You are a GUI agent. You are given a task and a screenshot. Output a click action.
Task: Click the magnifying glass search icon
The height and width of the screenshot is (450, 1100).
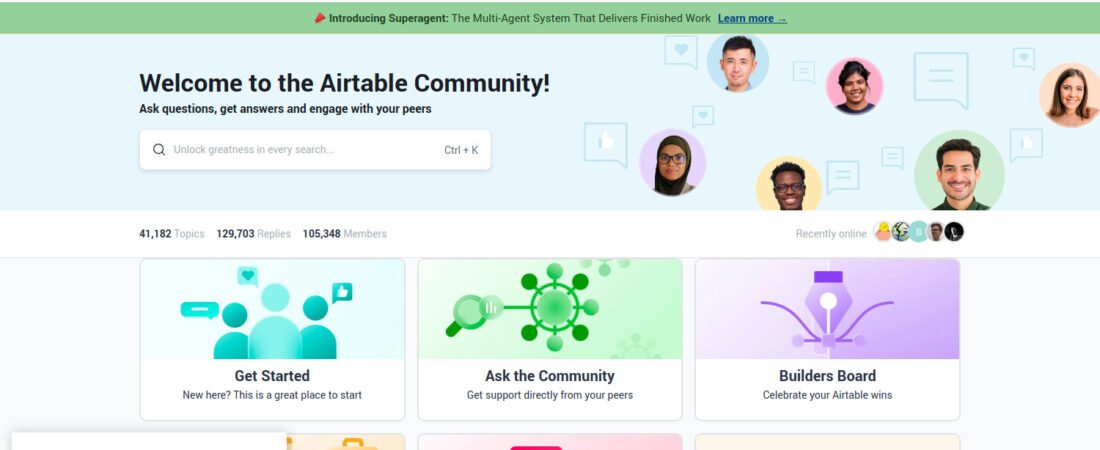[x=159, y=150]
